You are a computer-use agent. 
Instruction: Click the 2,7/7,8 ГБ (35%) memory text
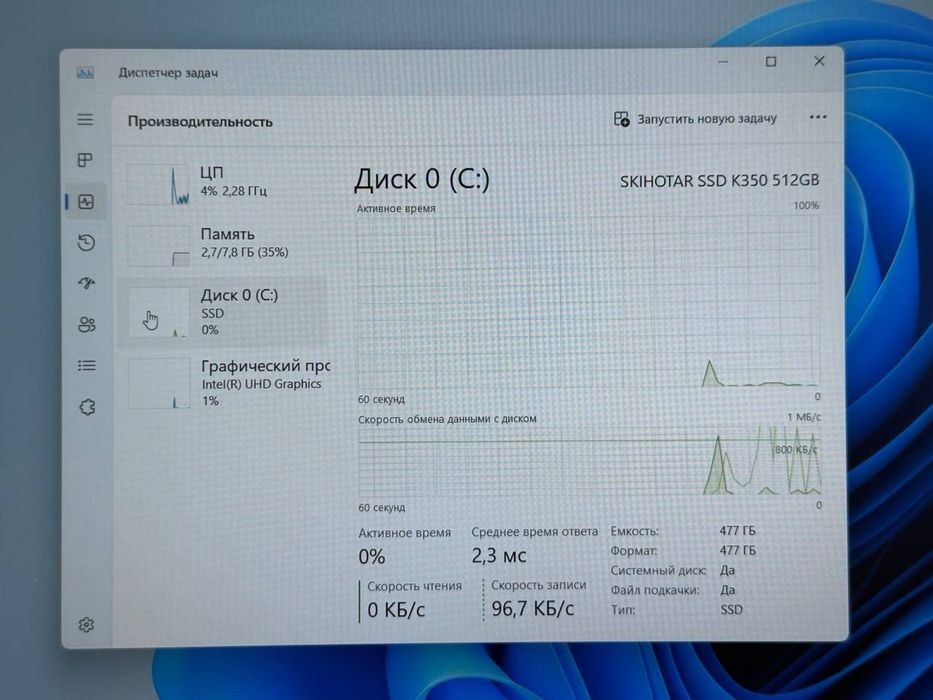point(245,252)
